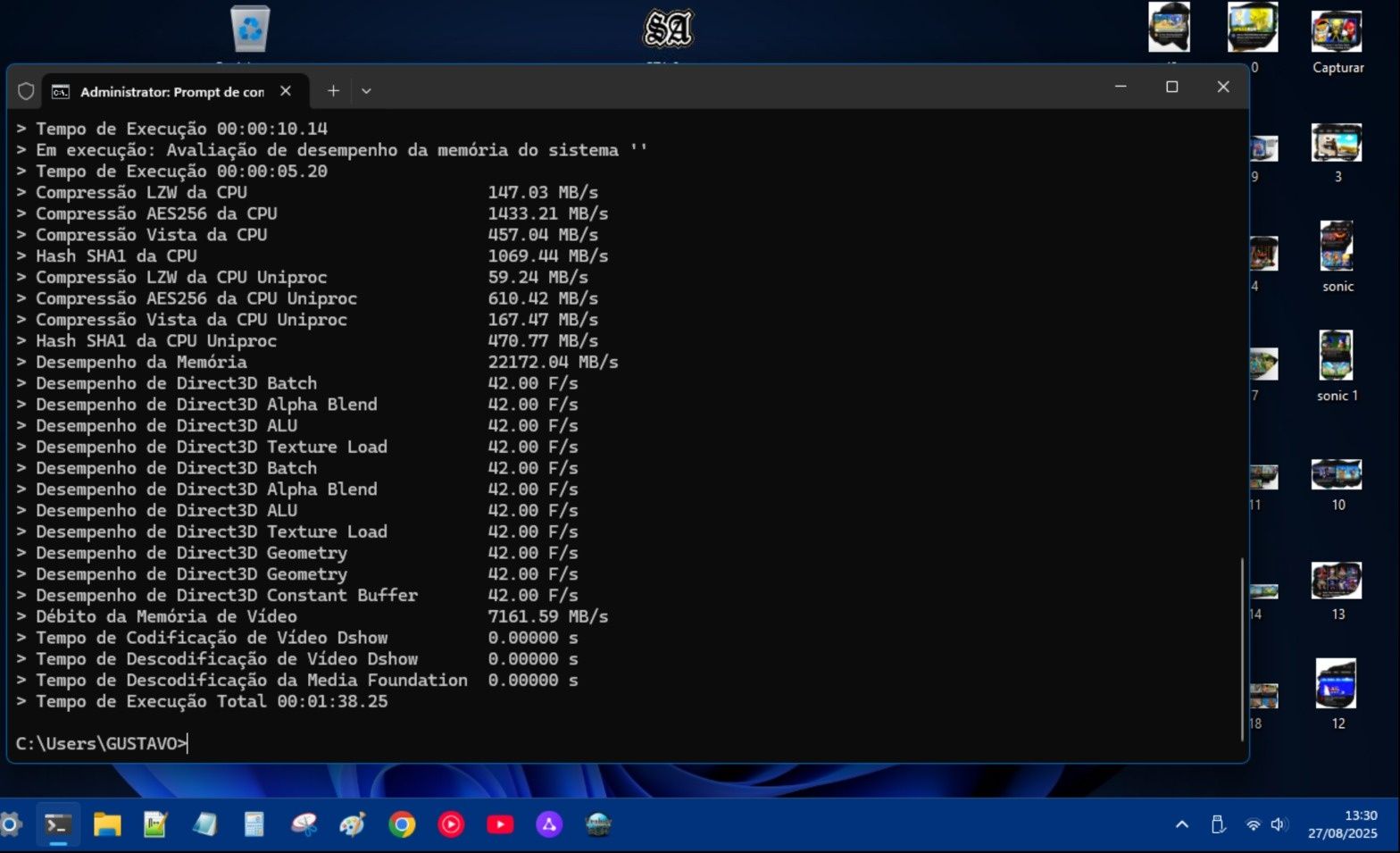Viewport: 1400px width, 853px height.
Task: Close the Terminal window
Action: (x=1223, y=87)
